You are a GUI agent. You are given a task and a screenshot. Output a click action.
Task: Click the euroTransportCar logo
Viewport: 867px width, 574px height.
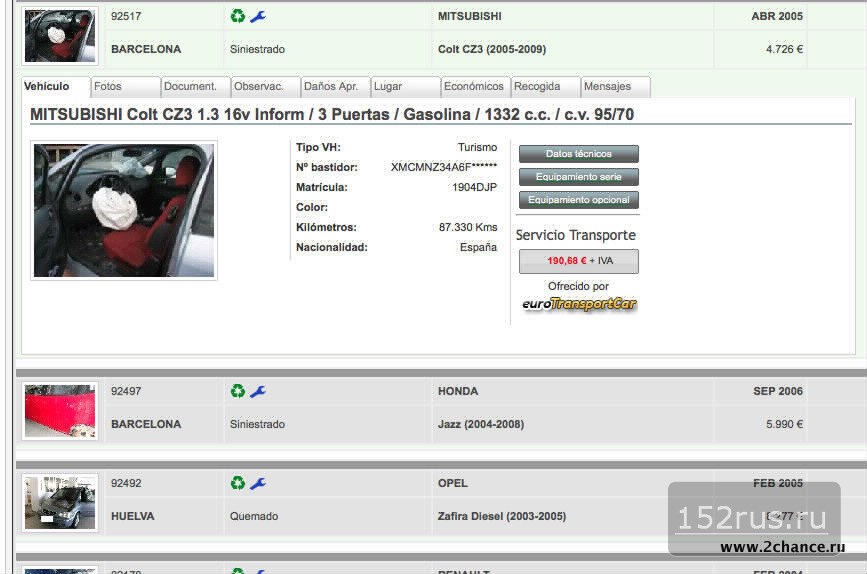[x=579, y=304]
